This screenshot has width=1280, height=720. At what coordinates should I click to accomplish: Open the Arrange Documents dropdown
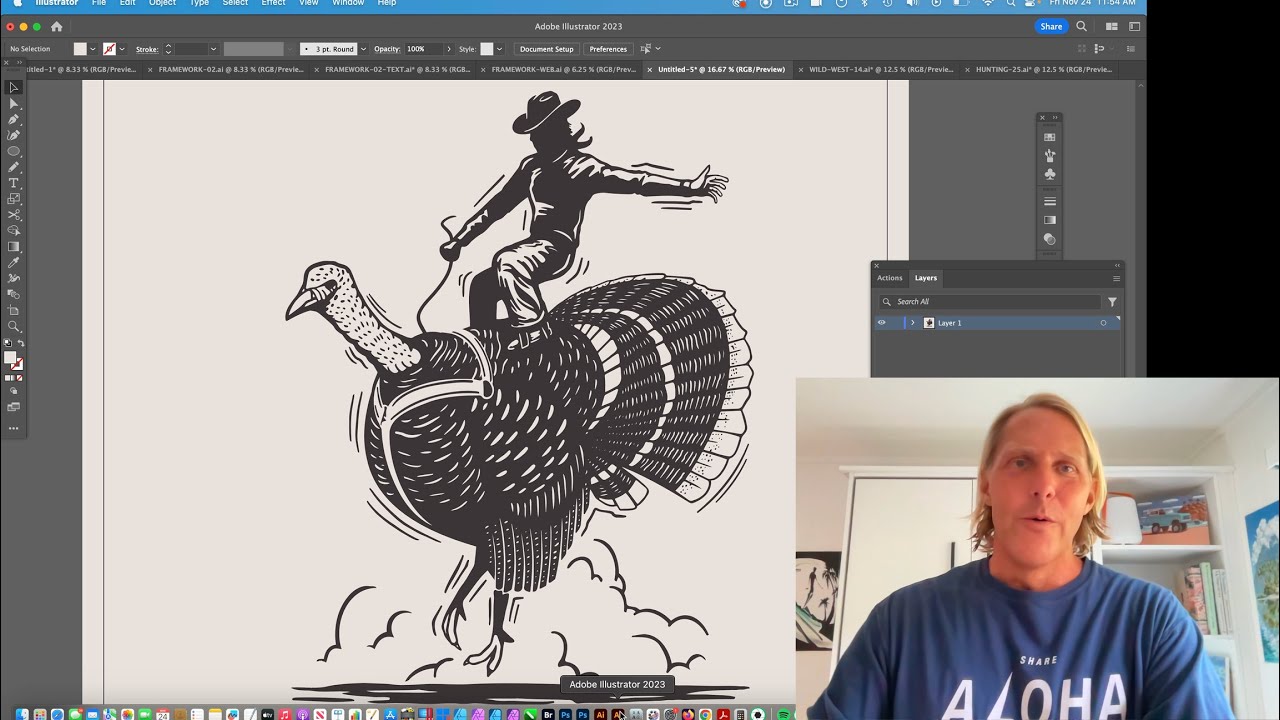click(1111, 26)
